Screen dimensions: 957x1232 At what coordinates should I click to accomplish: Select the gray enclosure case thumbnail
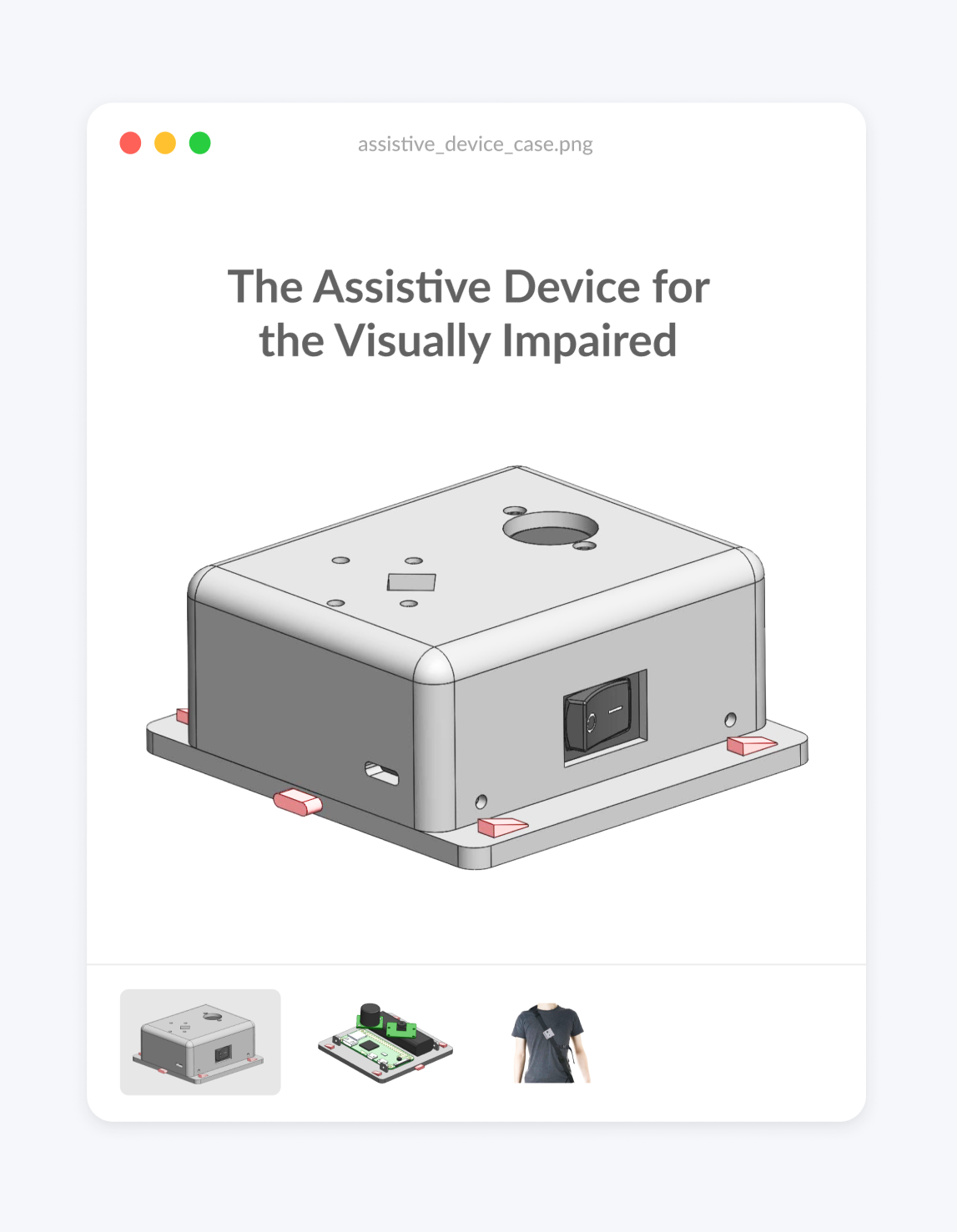tap(200, 1042)
